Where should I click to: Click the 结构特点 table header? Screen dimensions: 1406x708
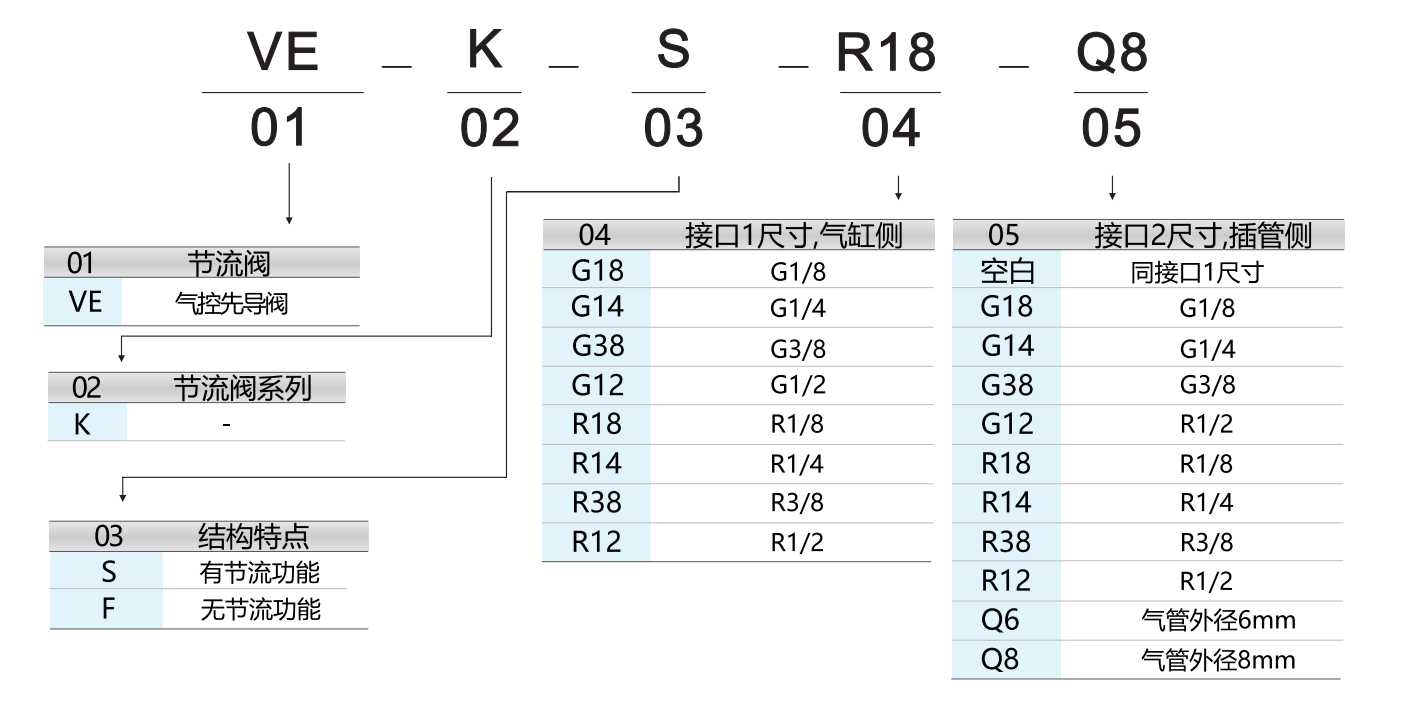click(254, 536)
